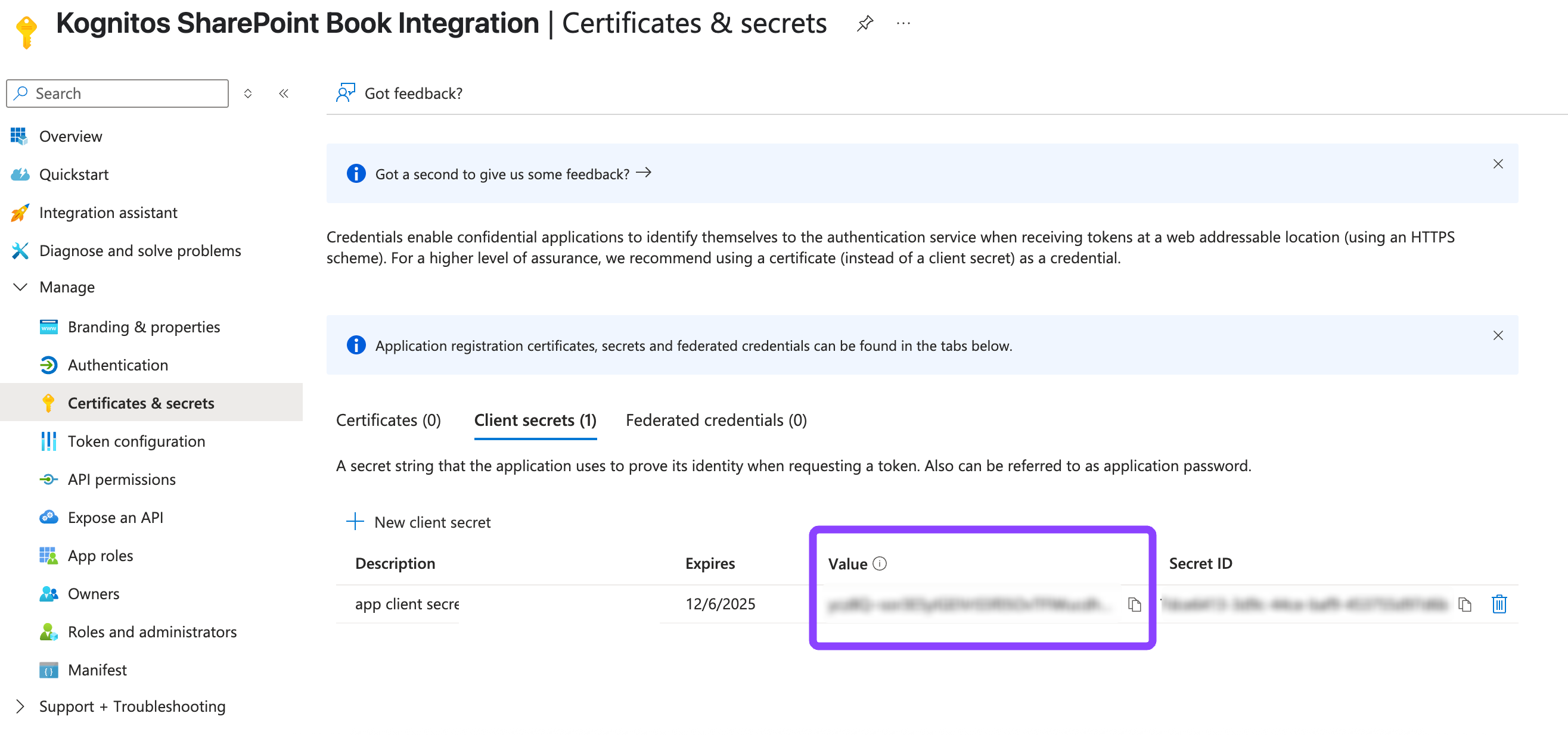Add a New client secret
The width and height of the screenshot is (1568, 735).
coord(419,522)
